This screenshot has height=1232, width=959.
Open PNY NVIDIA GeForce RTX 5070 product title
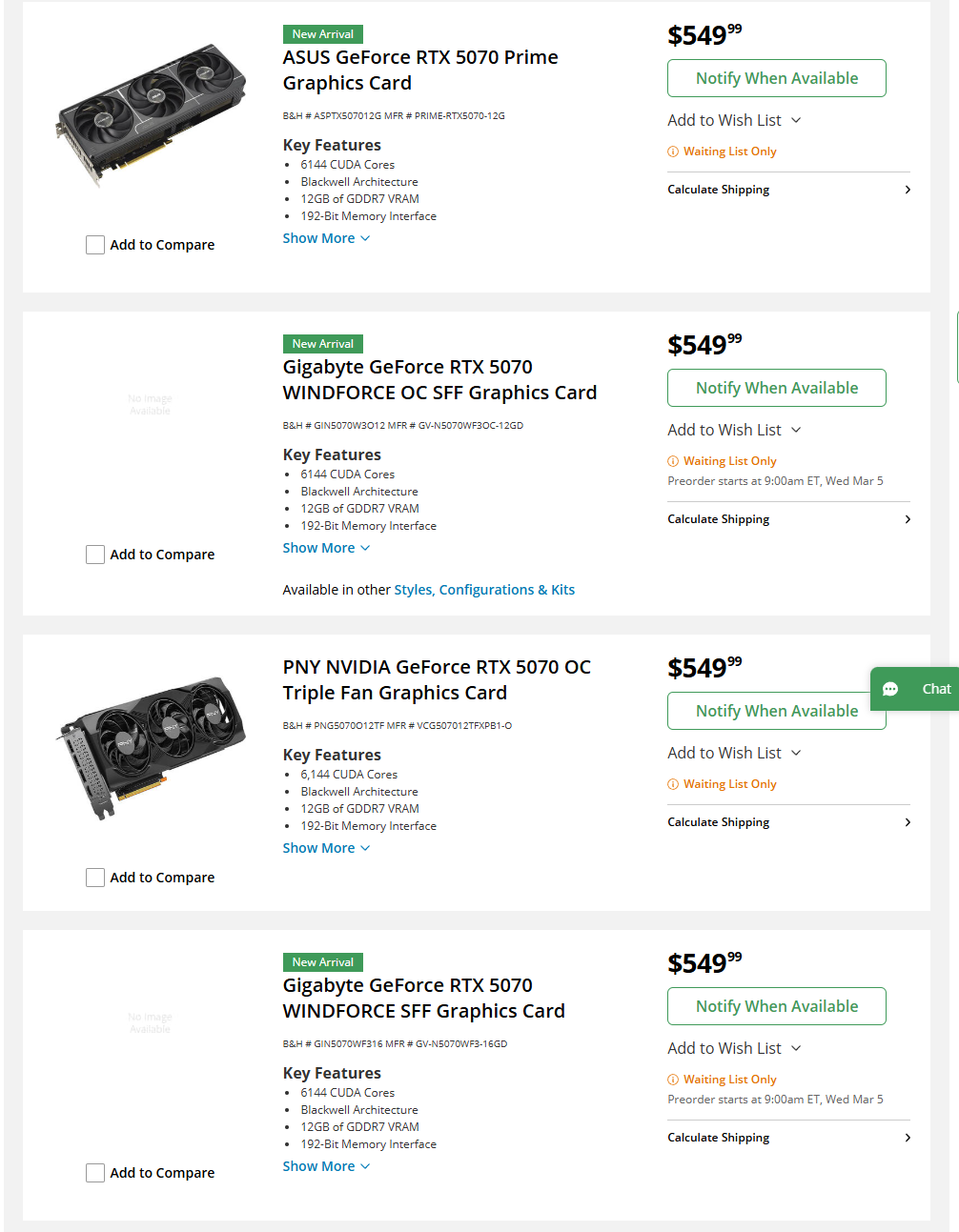tap(436, 679)
